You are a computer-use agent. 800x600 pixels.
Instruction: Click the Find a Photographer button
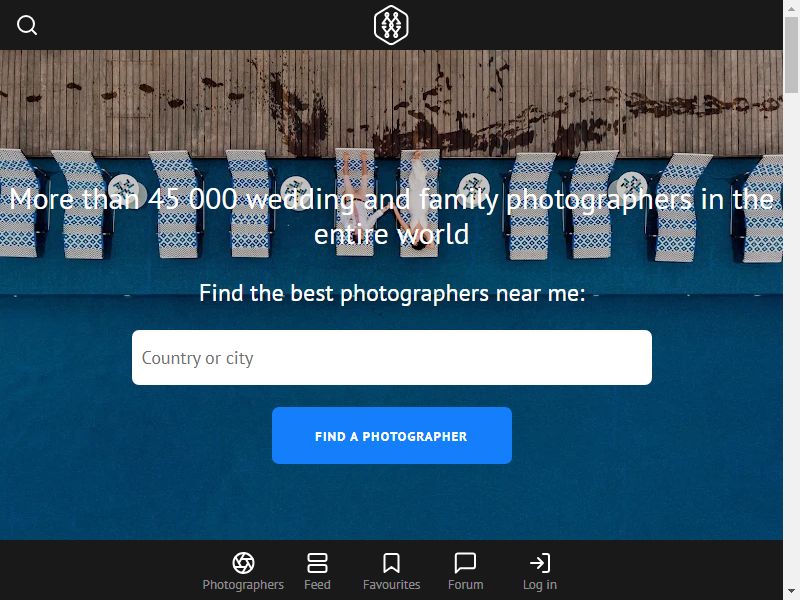[392, 436]
